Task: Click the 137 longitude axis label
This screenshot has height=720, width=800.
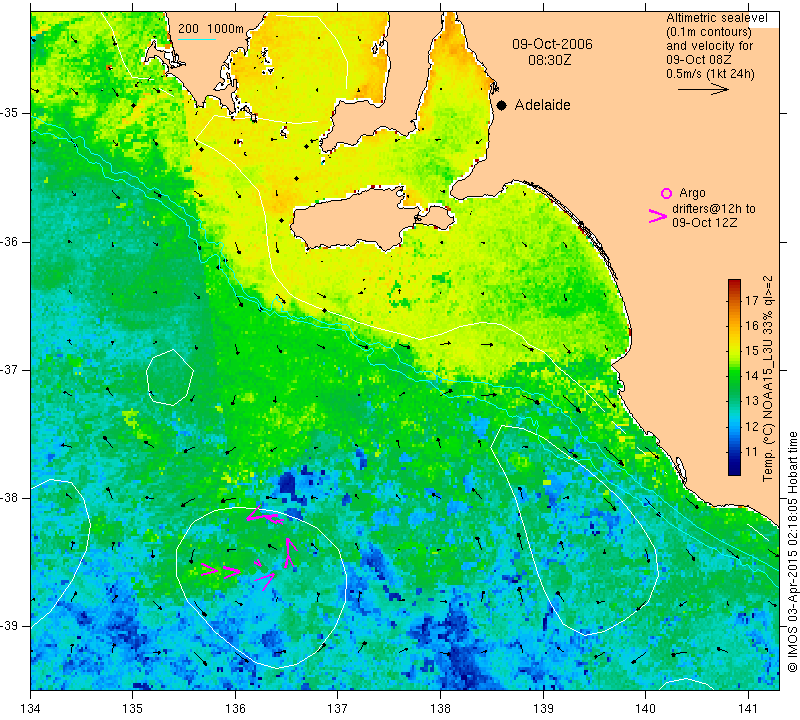Action: pyautogui.click(x=338, y=708)
